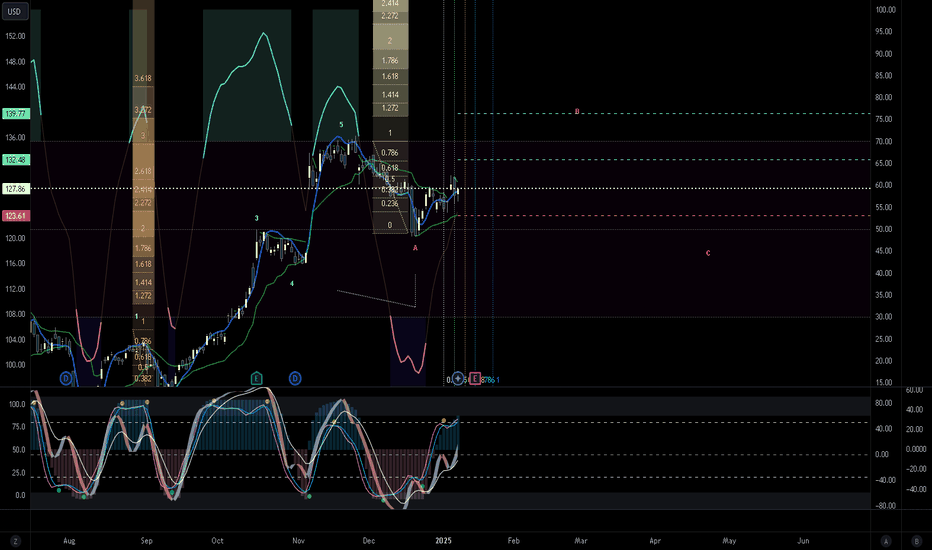
Task: Click the green wave label 3
Action: [x=257, y=219]
